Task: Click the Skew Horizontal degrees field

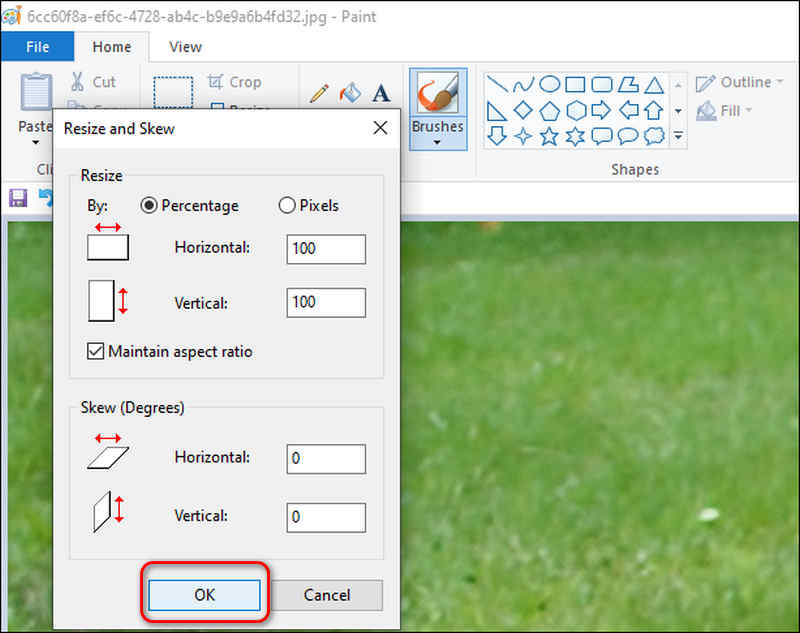Action: tap(326, 459)
